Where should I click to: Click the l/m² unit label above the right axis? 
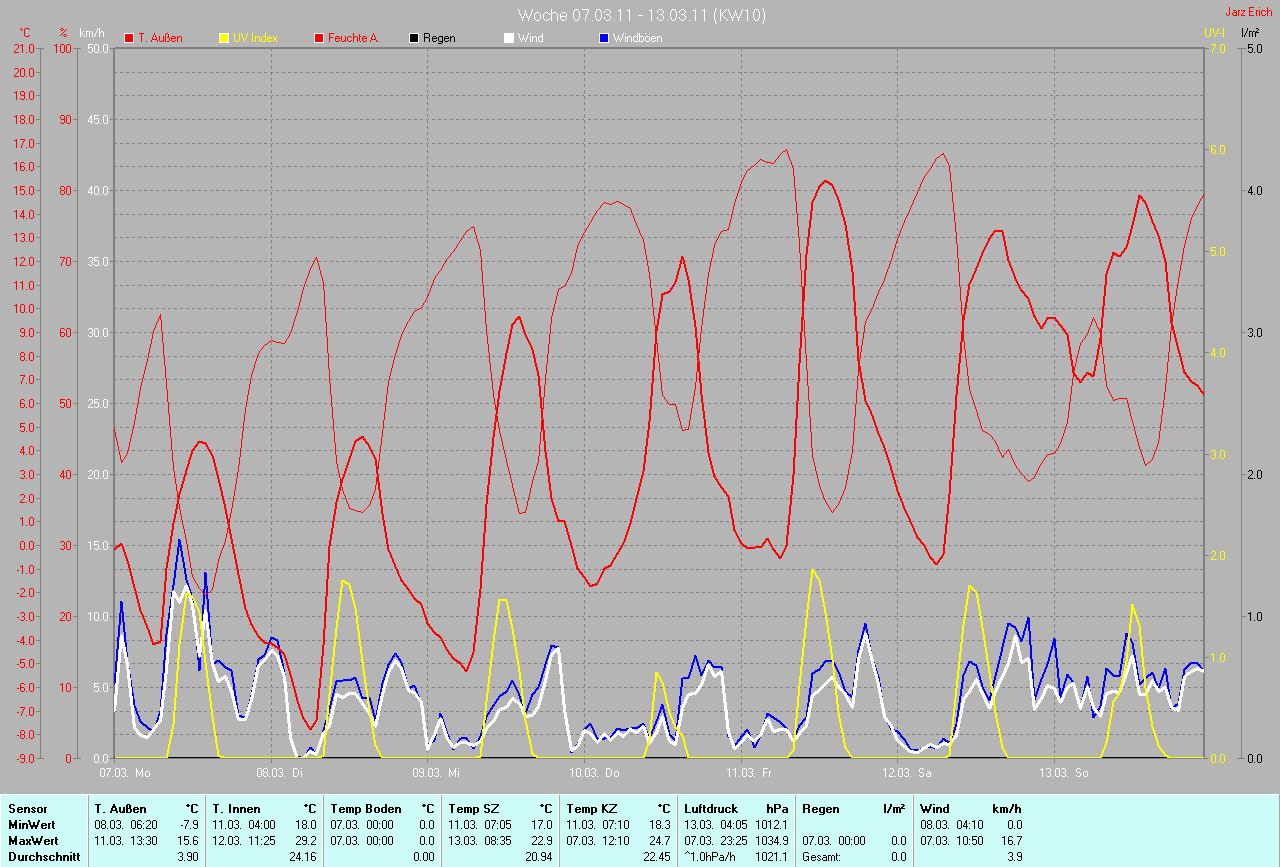coord(1250,33)
